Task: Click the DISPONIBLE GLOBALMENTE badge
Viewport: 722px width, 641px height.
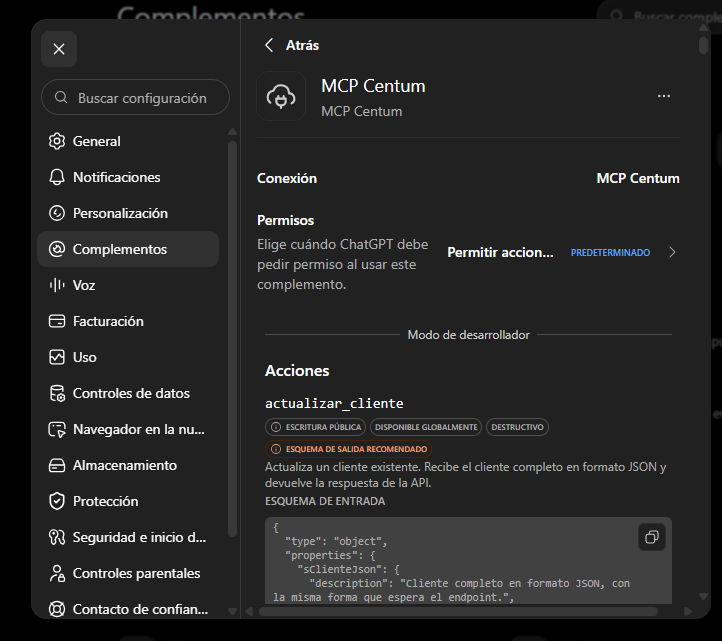Action: 426,427
